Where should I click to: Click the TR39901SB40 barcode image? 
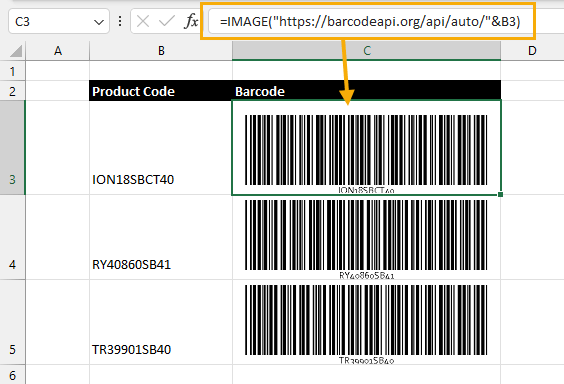[x=366, y=324]
